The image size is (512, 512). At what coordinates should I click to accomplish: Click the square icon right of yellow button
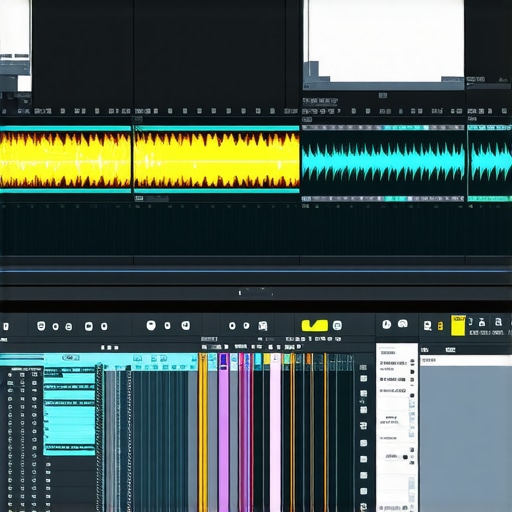point(337,325)
